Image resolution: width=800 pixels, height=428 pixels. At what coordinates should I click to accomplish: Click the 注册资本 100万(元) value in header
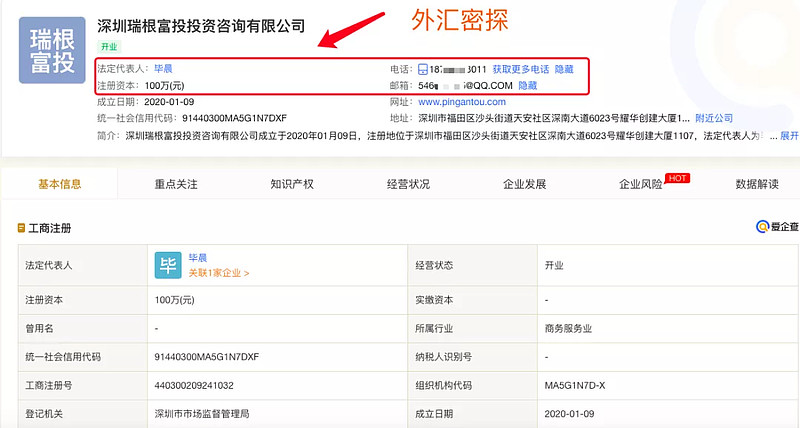coord(164,86)
